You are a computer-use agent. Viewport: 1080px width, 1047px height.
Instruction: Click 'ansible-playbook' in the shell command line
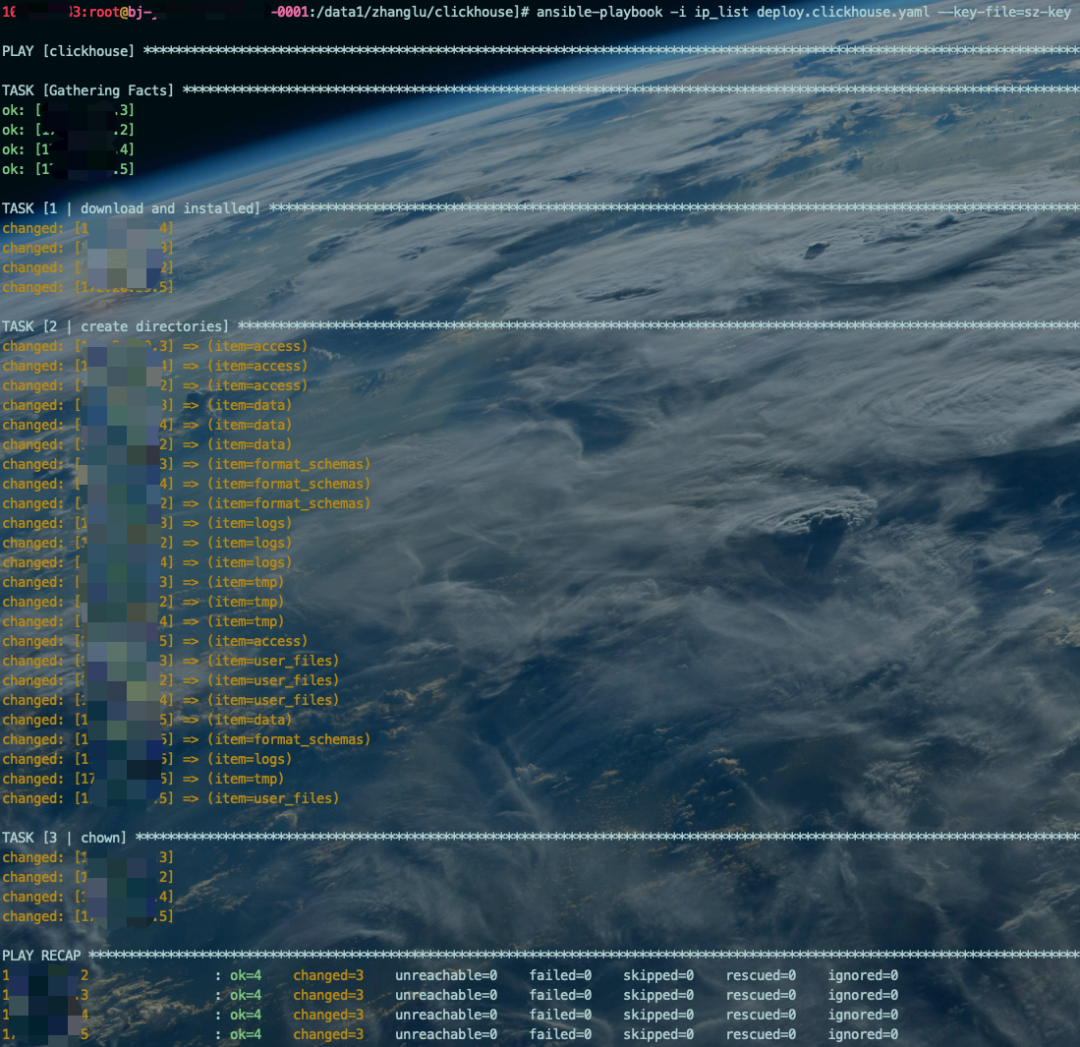pos(599,12)
